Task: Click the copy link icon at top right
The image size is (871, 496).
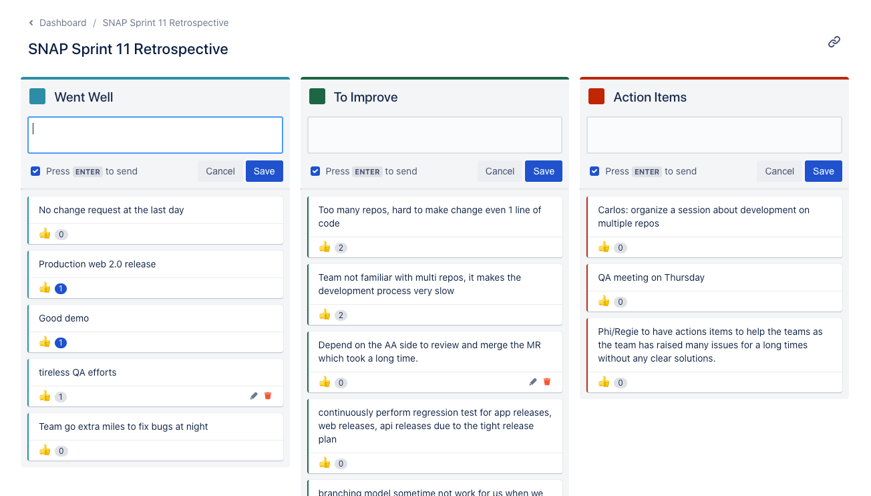Action: [x=834, y=42]
